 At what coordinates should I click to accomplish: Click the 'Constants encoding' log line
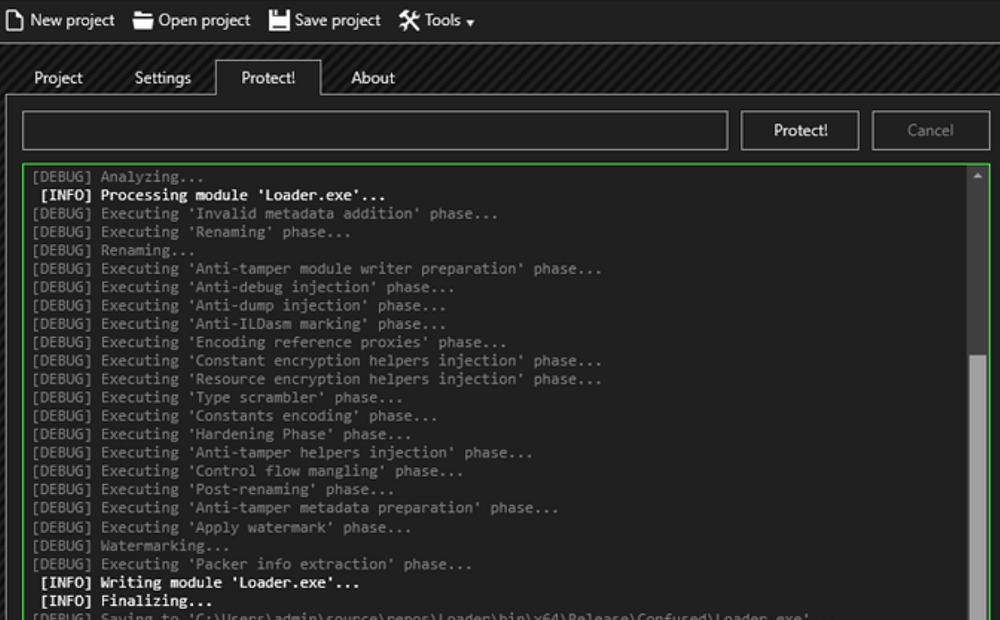[235, 417]
